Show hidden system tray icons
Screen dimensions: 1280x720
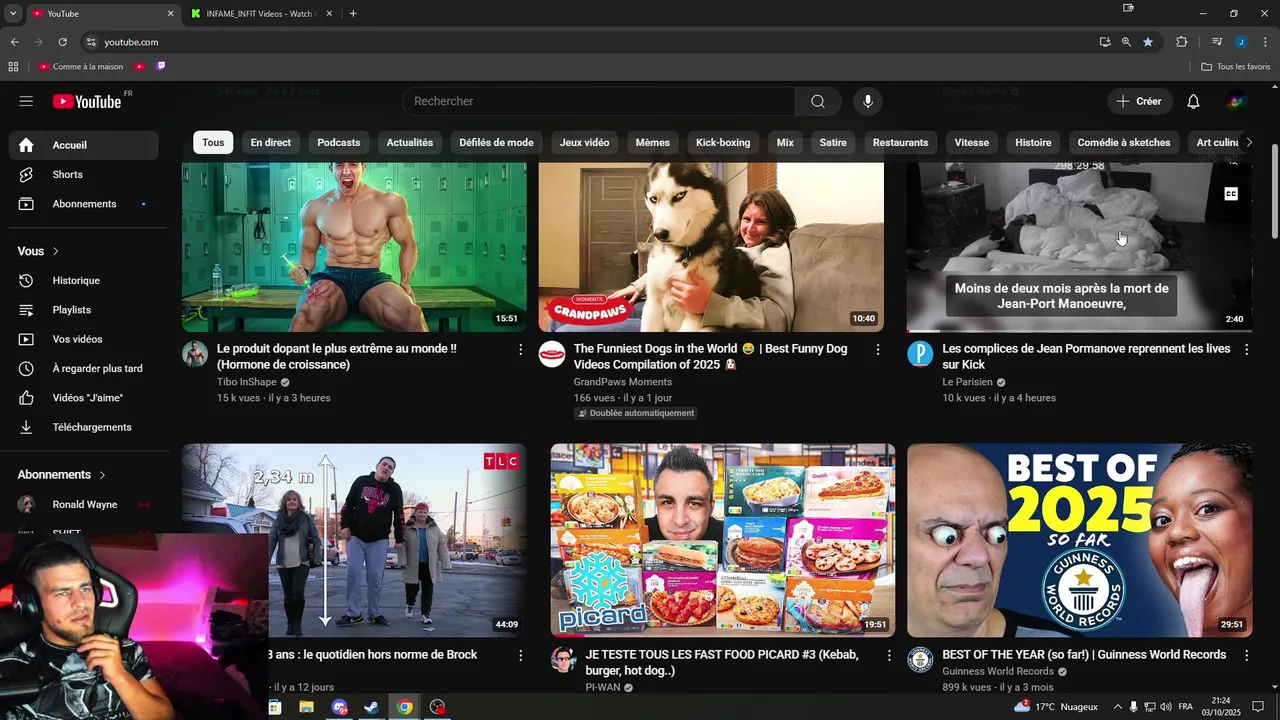1117,707
